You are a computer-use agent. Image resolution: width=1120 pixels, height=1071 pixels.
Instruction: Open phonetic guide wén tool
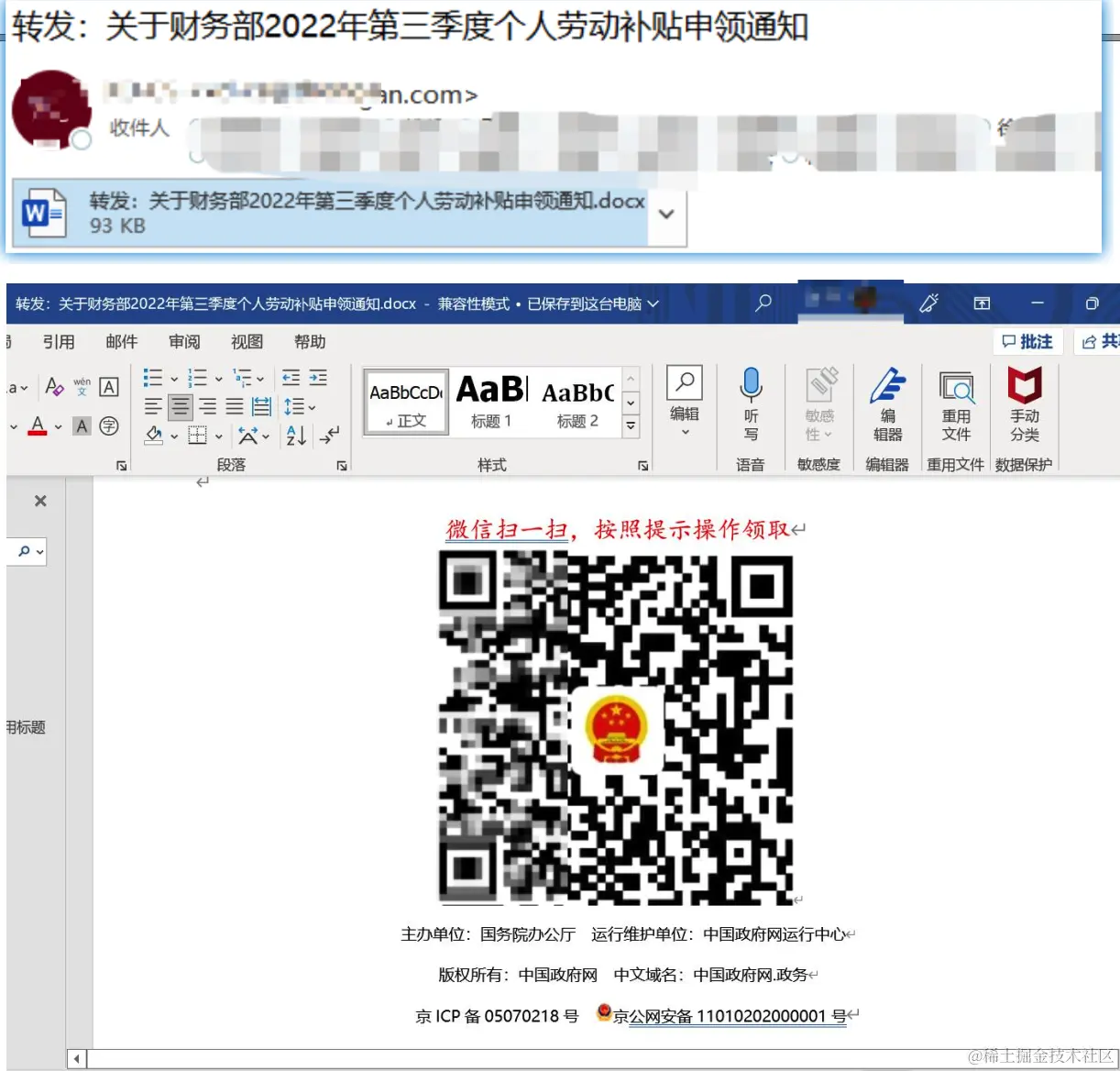click(82, 386)
